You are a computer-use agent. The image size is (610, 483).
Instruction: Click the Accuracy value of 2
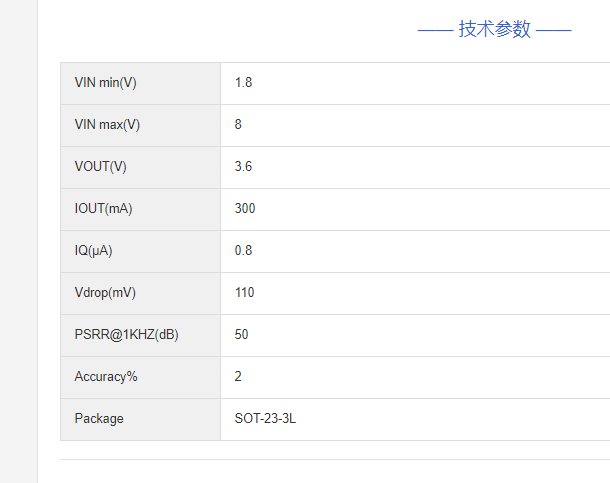238,377
